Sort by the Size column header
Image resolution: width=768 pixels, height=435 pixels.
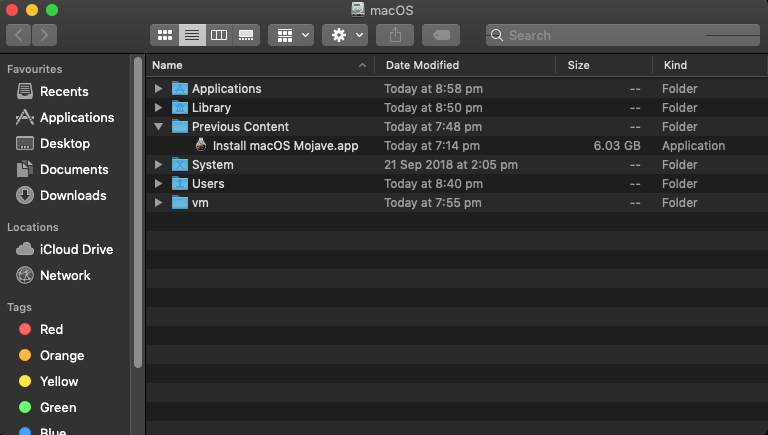[578, 65]
